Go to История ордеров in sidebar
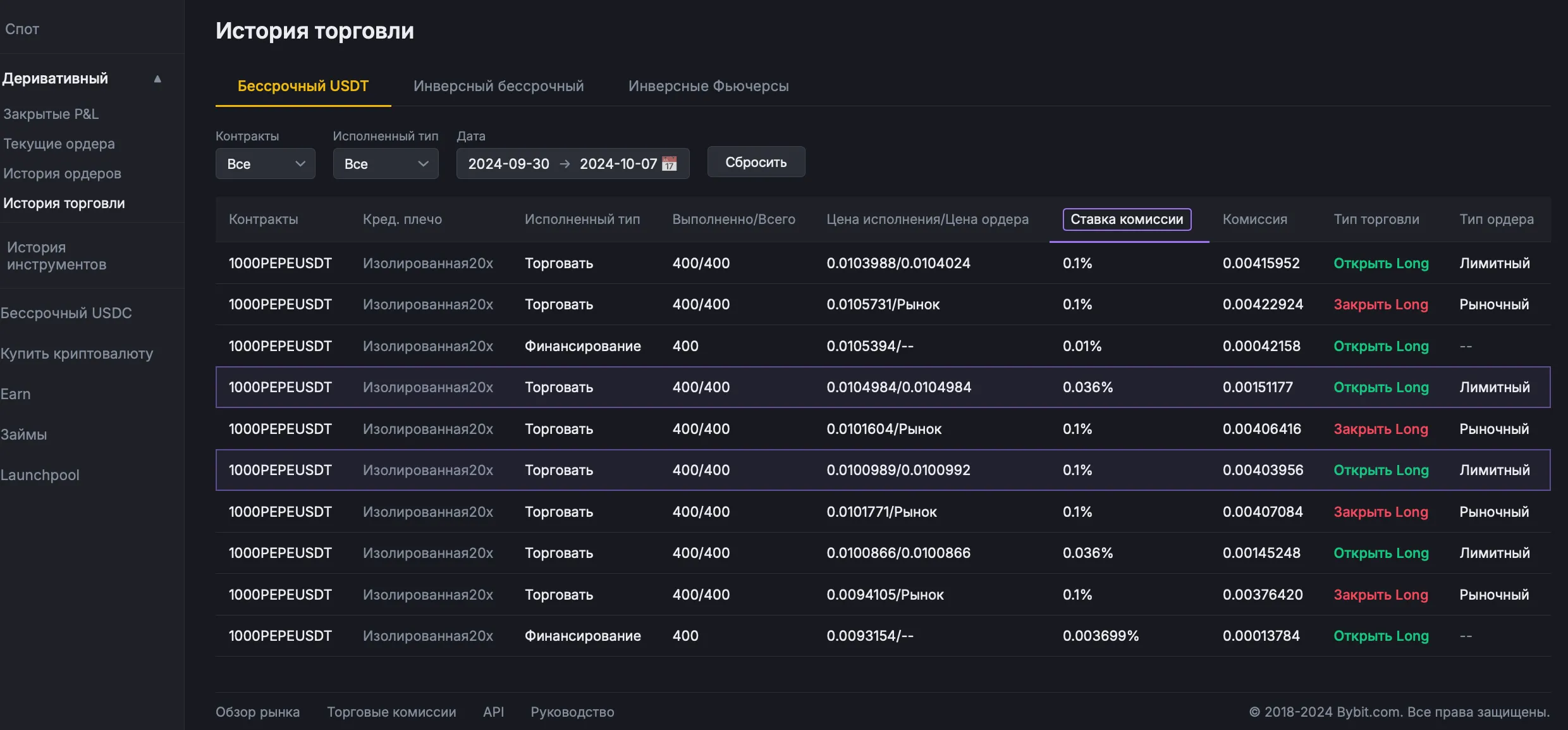 tap(62, 173)
